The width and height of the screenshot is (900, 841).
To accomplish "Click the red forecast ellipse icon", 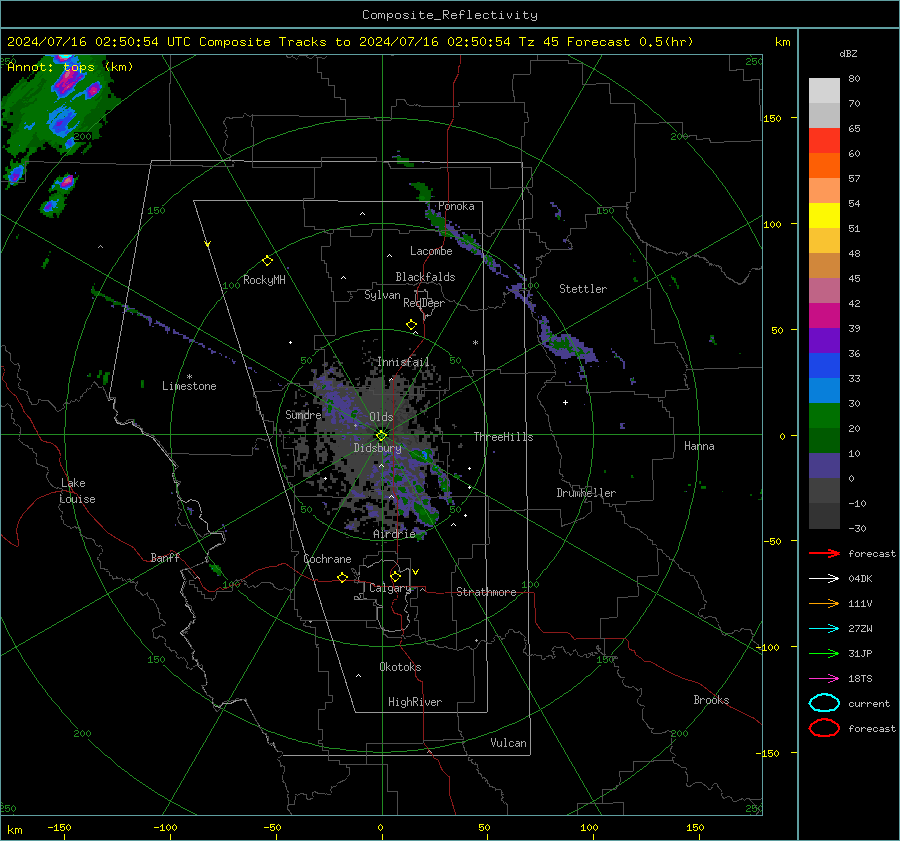I will click(x=824, y=728).
